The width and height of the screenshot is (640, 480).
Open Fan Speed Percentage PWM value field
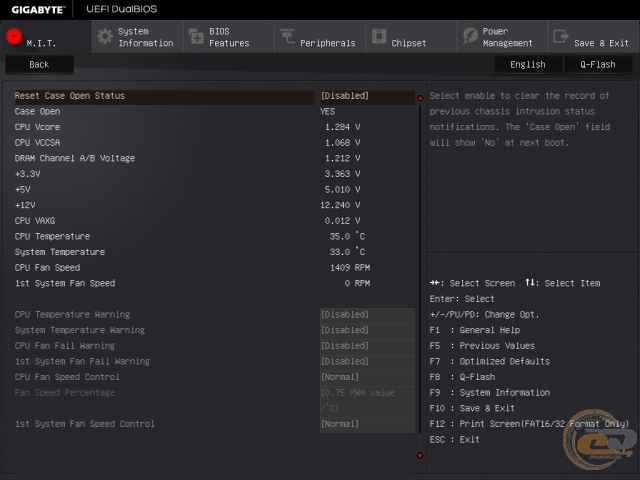click(x=367, y=400)
